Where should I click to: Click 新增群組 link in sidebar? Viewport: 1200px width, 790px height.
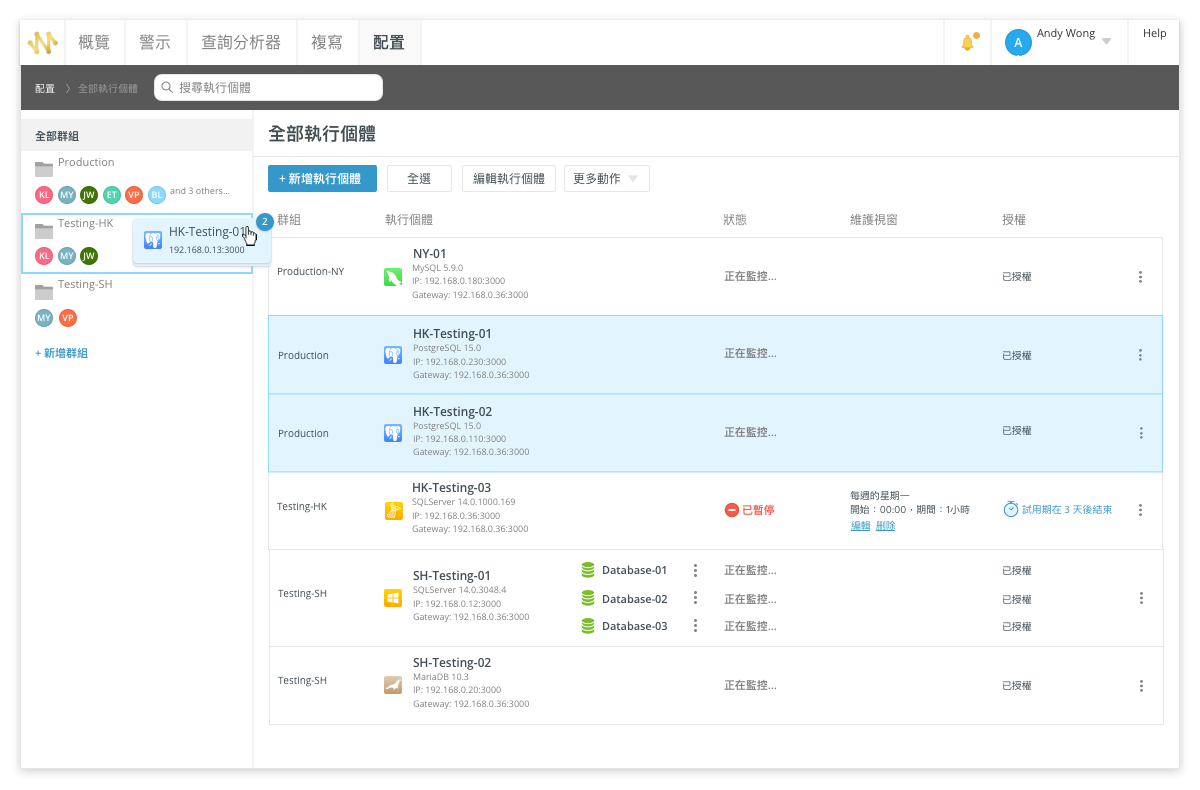tap(61, 354)
